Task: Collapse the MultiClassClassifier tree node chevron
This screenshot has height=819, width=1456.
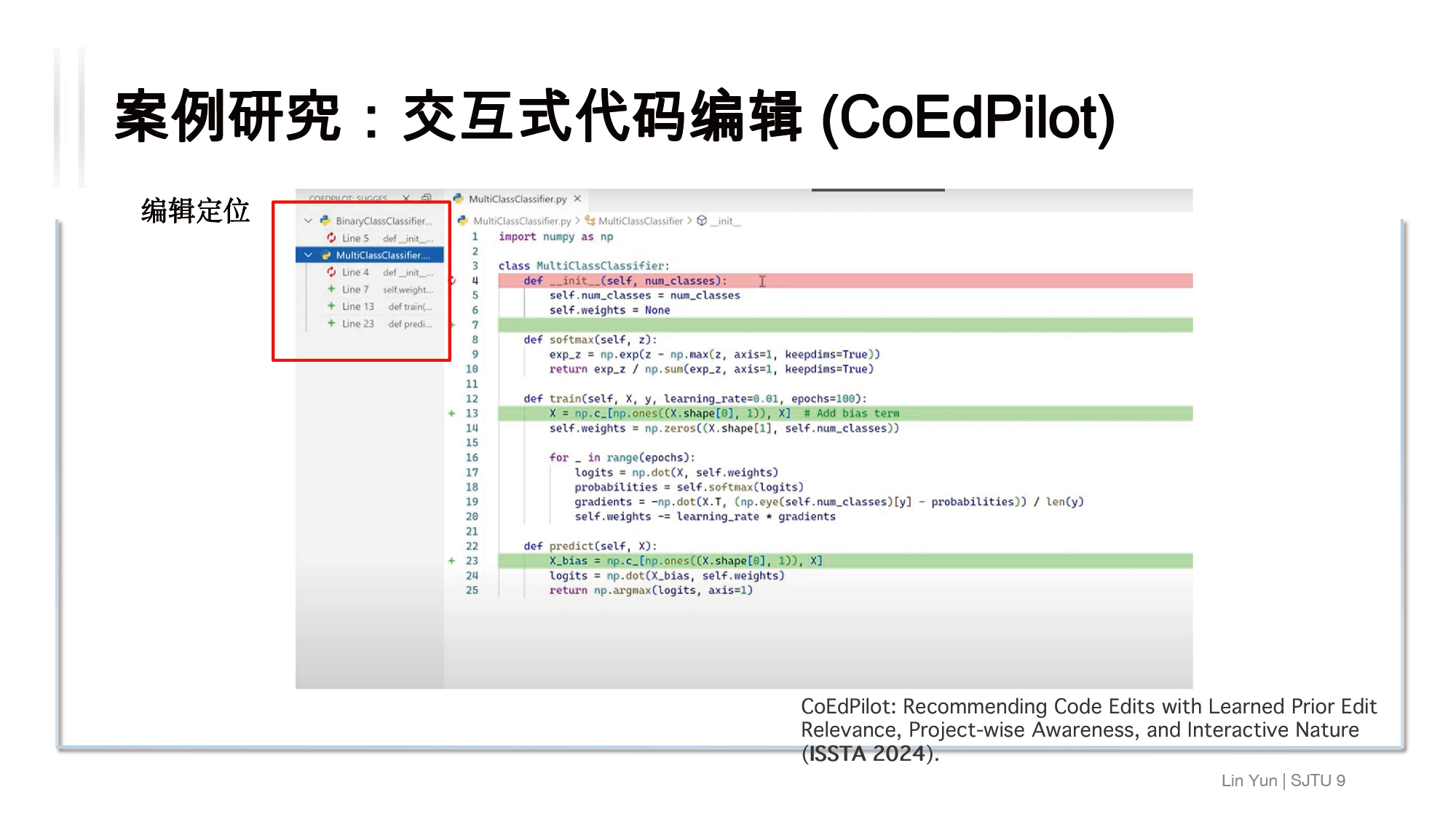Action: (308, 255)
